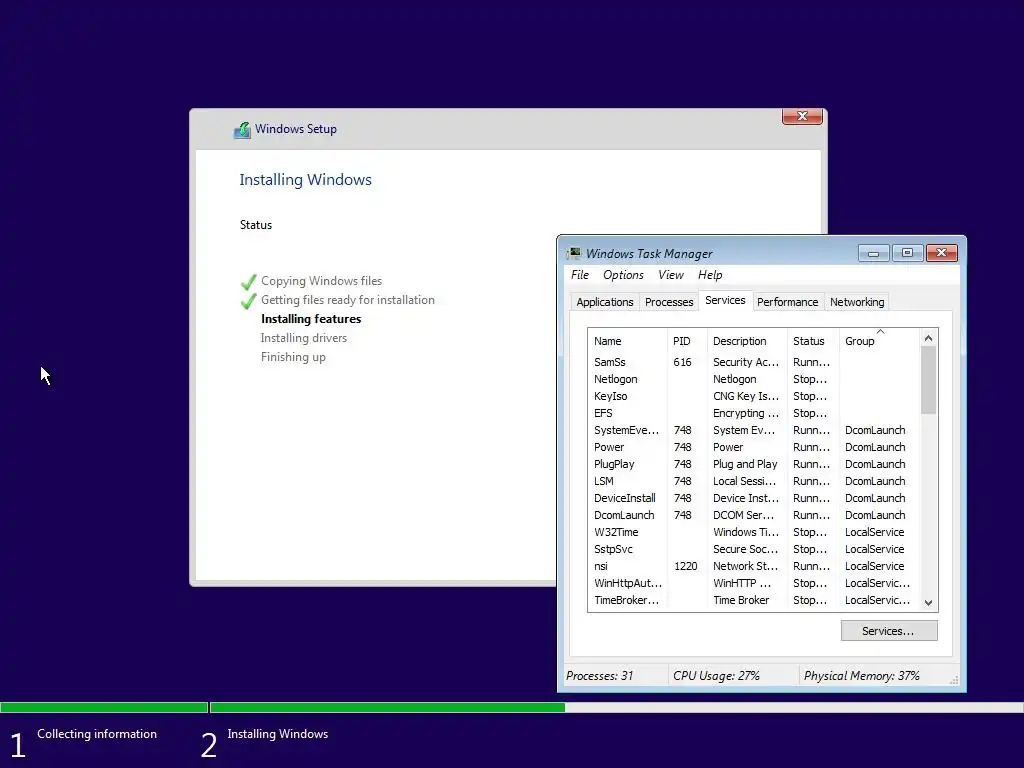This screenshot has width=1024, height=768.
Task: Click the Services... button
Action: (x=889, y=631)
